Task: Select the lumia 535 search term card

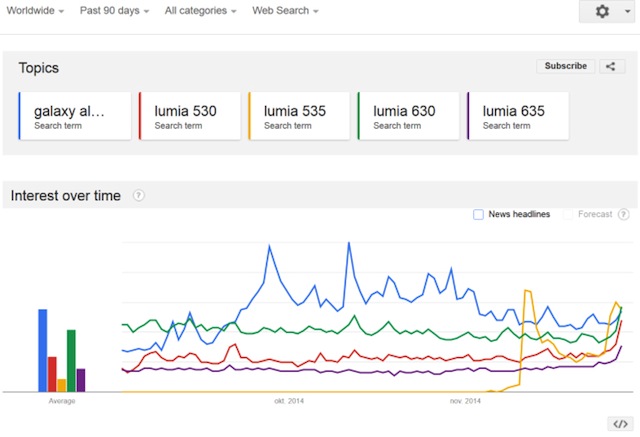Action: point(295,116)
